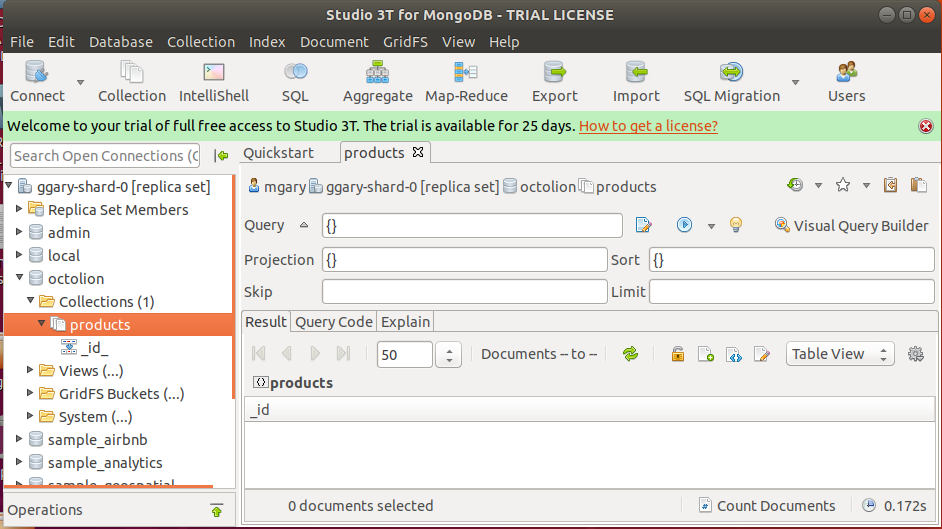
Task: Refresh results with green arrows icon
Action: (x=630, y=354)
